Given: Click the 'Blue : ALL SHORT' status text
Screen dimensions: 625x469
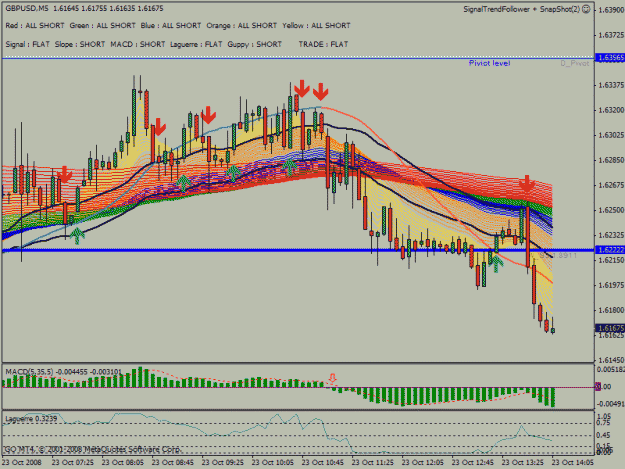Looking at the screenshot, I should (171, 26).
